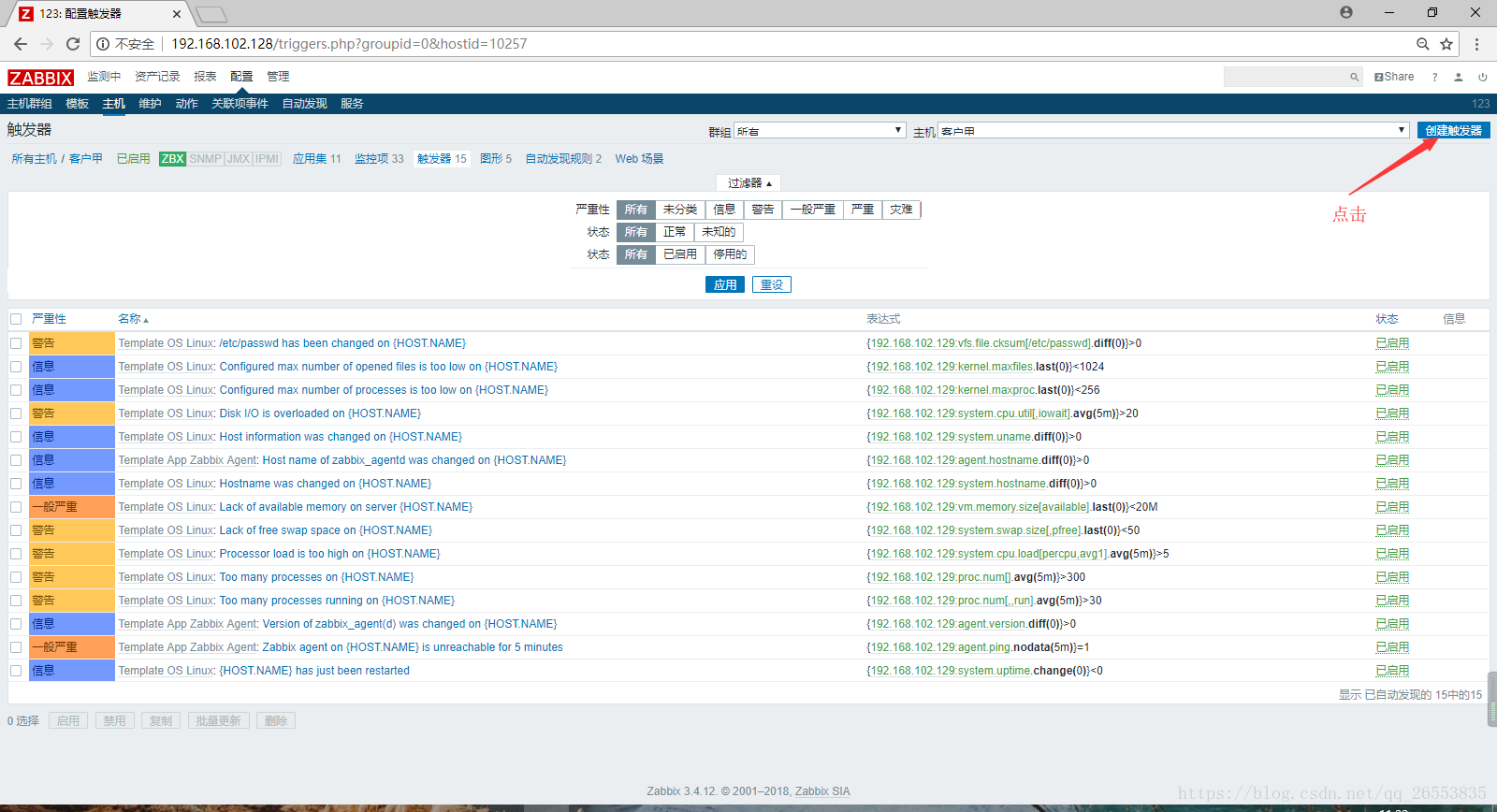Screen dimensions: 1497x812
Task: Open the Host name of zabbix_agentd was changed trigger
Action: coord(414,460)
